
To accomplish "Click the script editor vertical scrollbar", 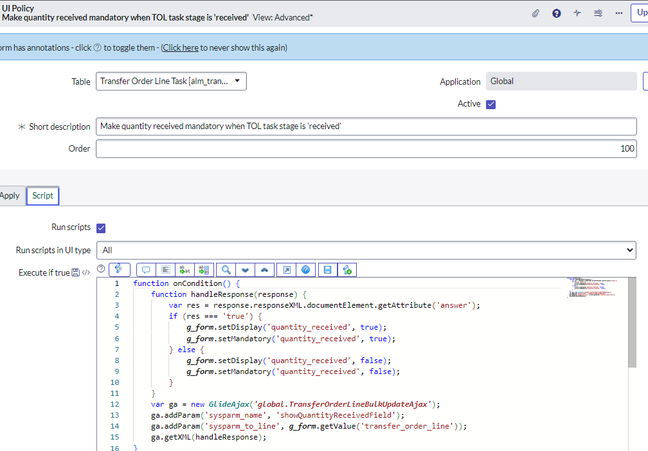I will [x=632, y=322].
